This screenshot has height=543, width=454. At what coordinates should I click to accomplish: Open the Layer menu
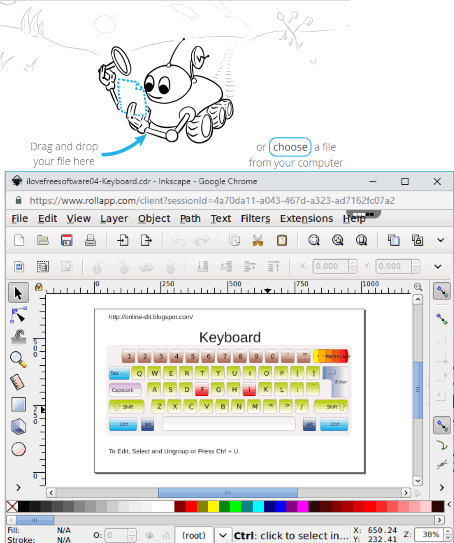(114, 219)
